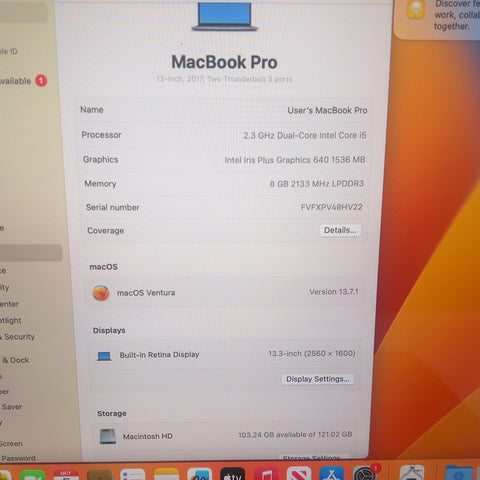Viewport: 480px width, 480px height.
Task: Open the Discover notification banner text
Action: (x=457, y=15)
